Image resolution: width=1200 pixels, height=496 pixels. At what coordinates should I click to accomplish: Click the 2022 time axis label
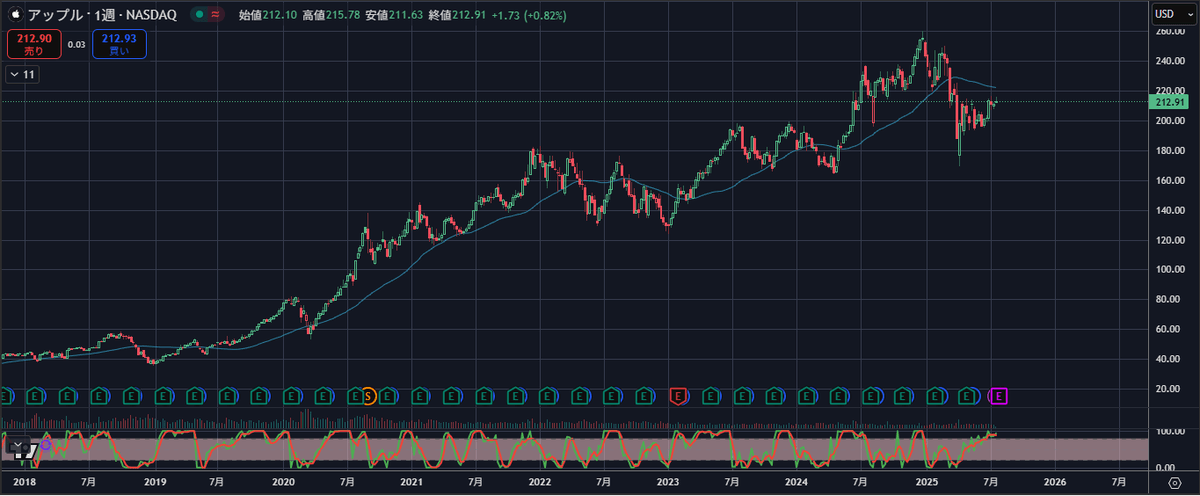pyautogui.click(x=540, y=482)
